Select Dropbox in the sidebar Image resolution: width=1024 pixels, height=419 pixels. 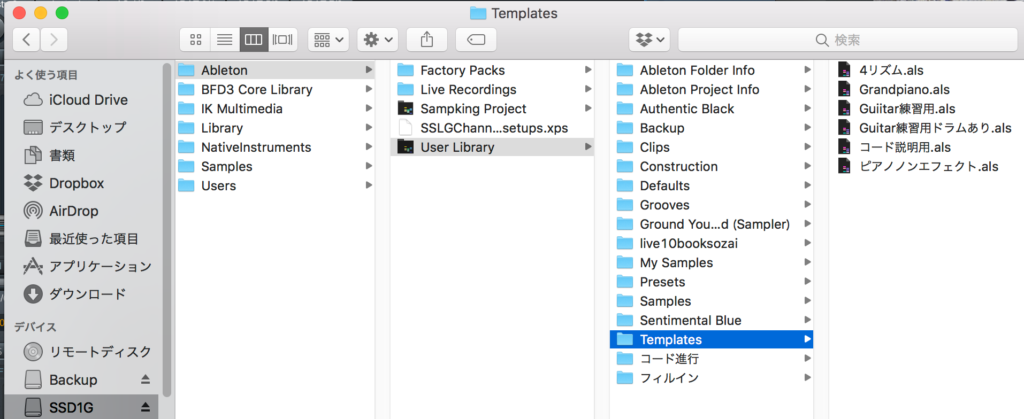pyautogui.click(x=76, y=183)
